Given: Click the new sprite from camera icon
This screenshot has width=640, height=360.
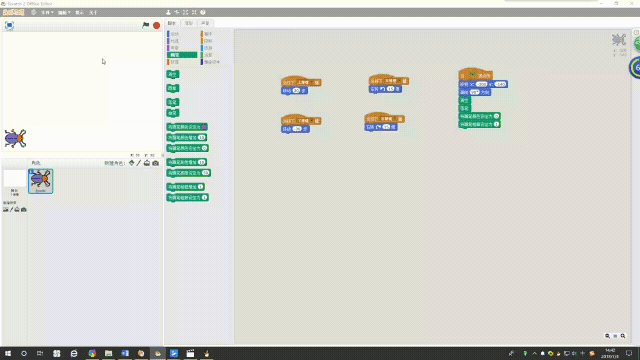Looking at the screenshot, I should pos(156,163).
